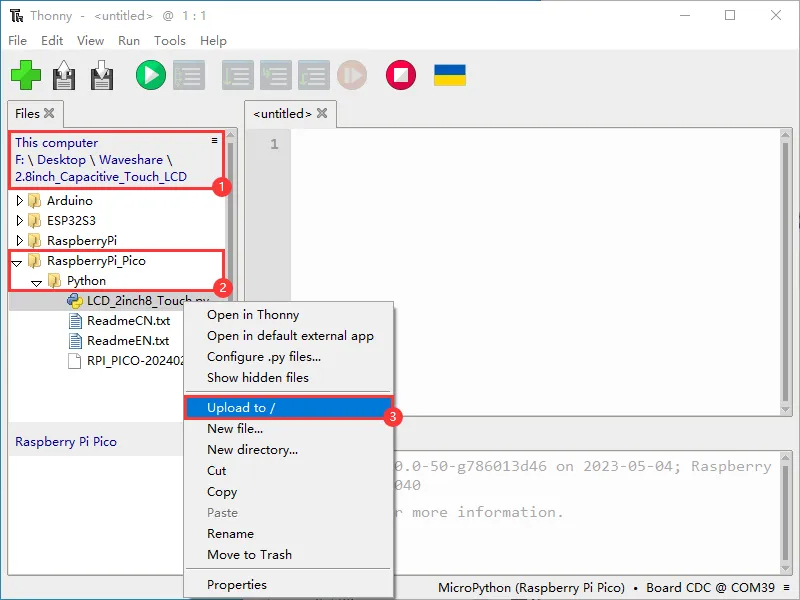
Task: Select Open in default external app
Action: coord(288,336)
